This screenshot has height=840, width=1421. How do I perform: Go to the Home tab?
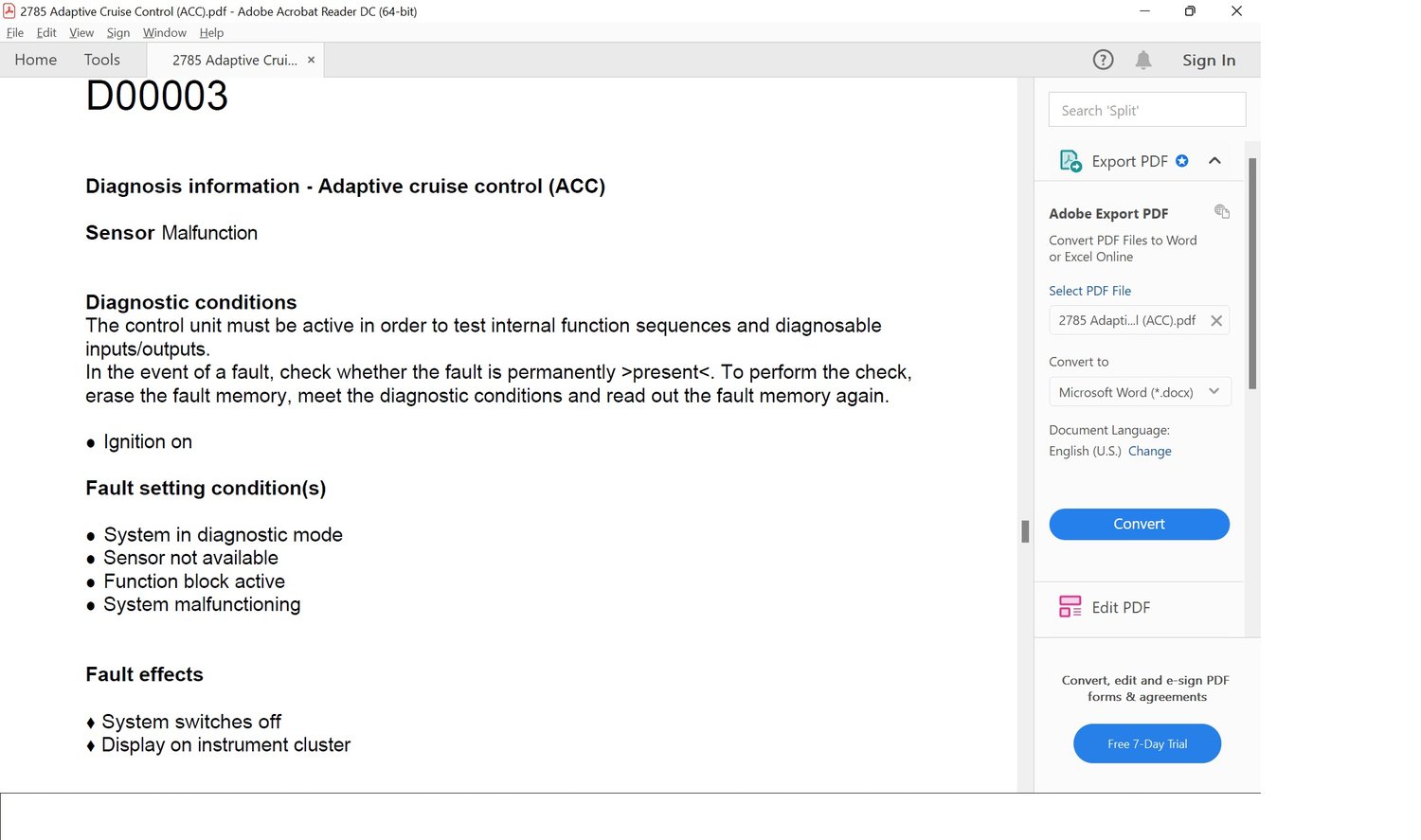coord(36,60)
